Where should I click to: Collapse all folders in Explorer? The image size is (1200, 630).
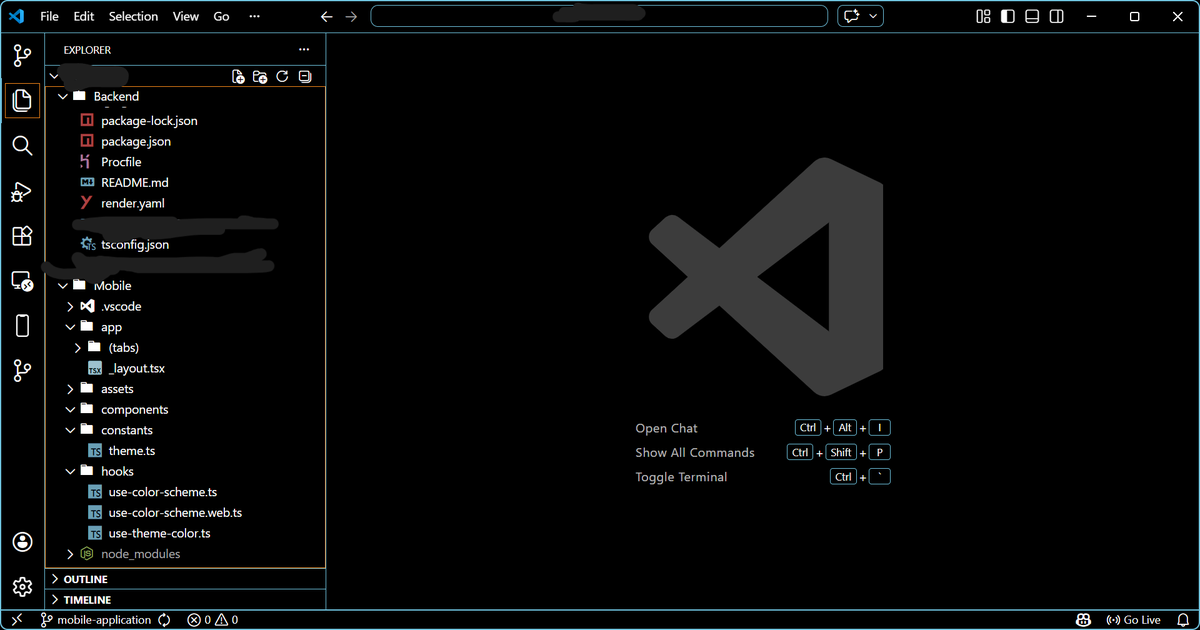coord(305,76)
